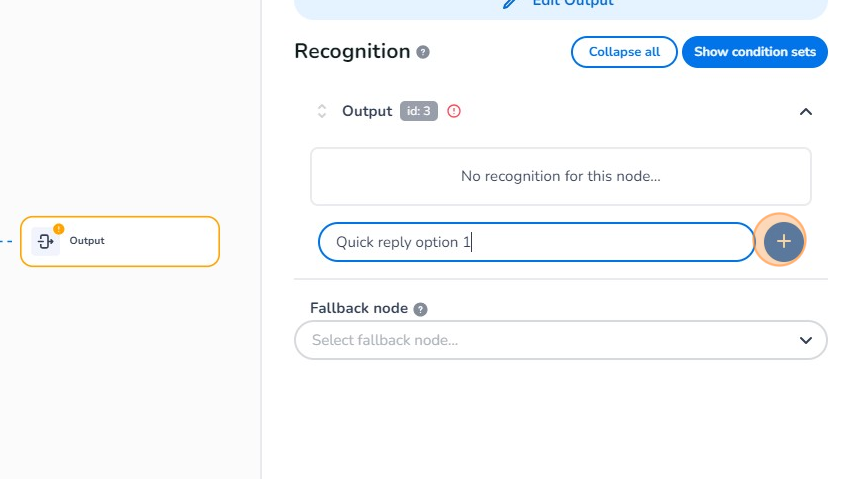
Task: Click the Output section title text
Action: (367, 111)
